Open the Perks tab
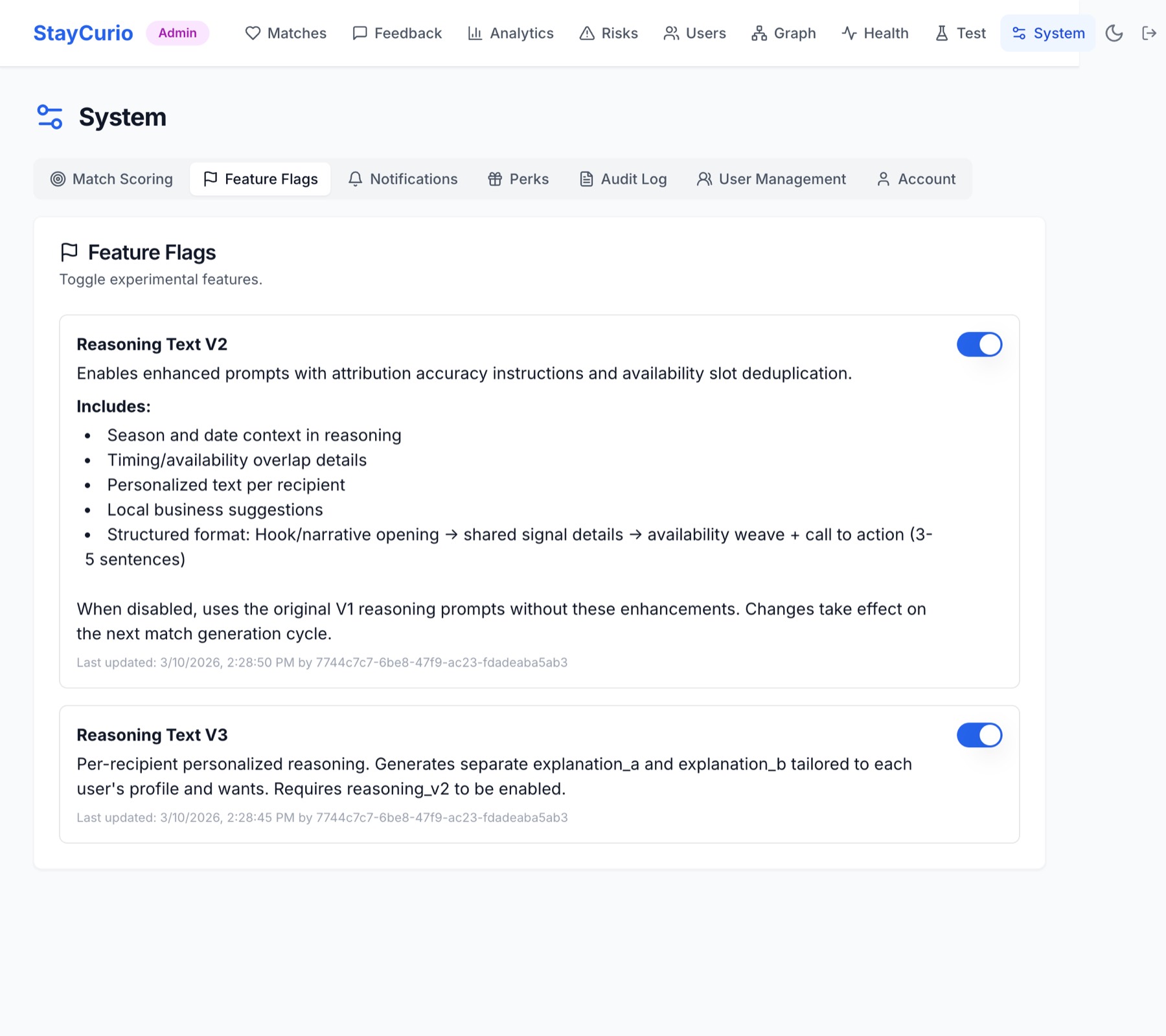 518,179
